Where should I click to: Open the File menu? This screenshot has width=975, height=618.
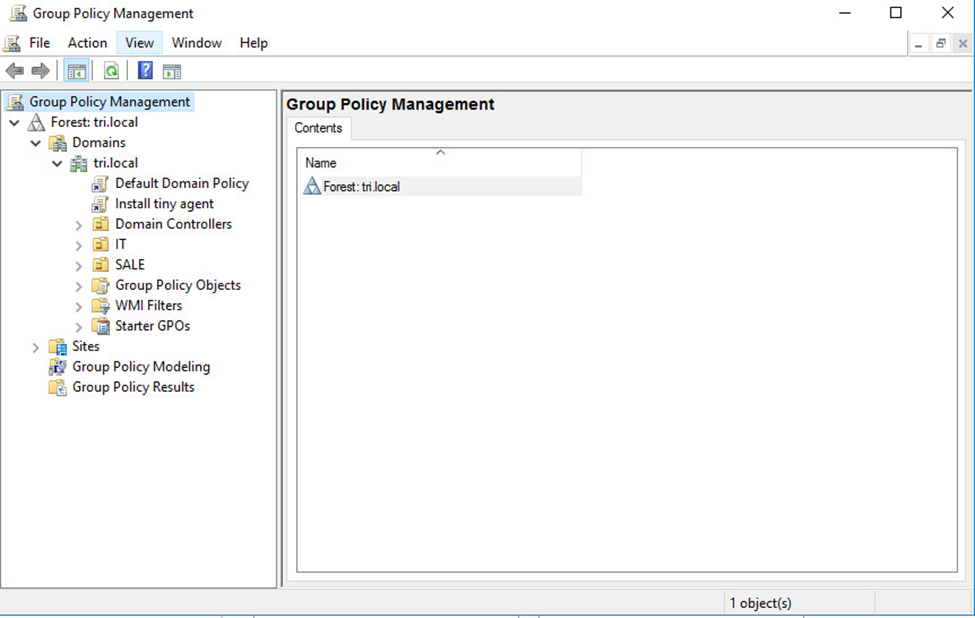tap(39, 43)
